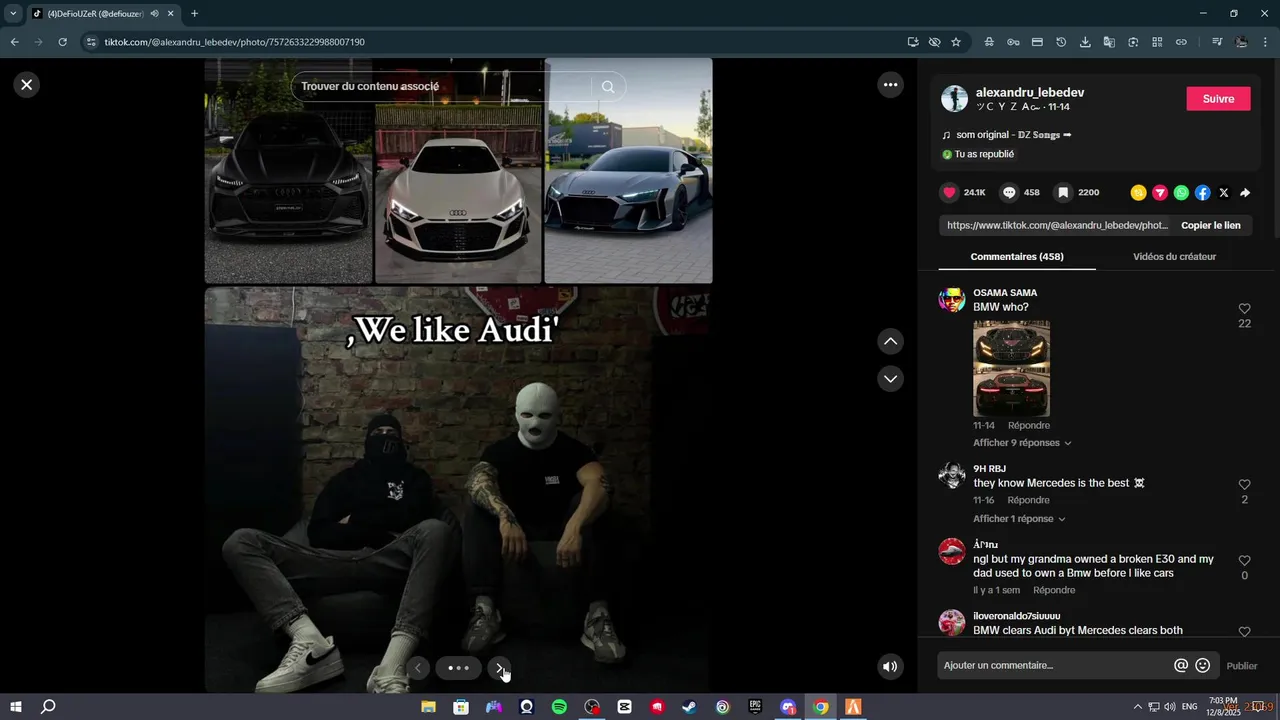Follow alexandru_lebedev with the Suivre button
1280x720 pixels.
click(x=1218, y=99)
